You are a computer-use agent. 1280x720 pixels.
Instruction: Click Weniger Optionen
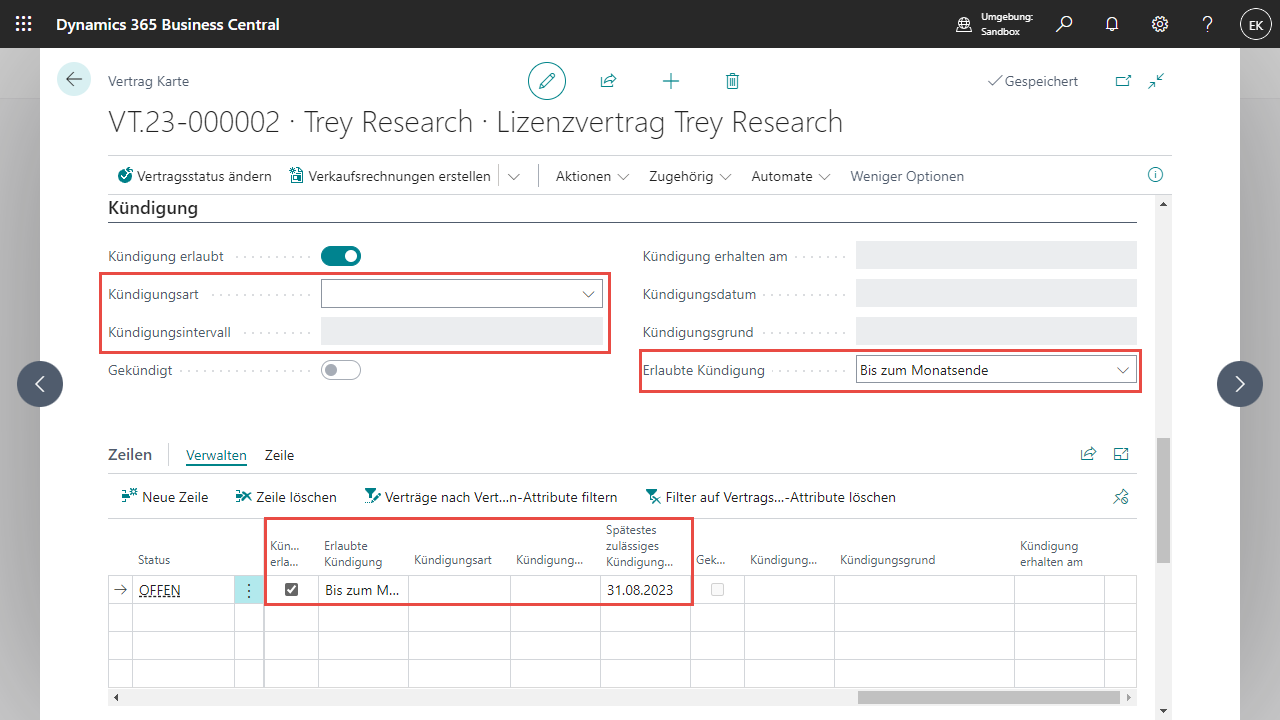(x=907, y=176)
